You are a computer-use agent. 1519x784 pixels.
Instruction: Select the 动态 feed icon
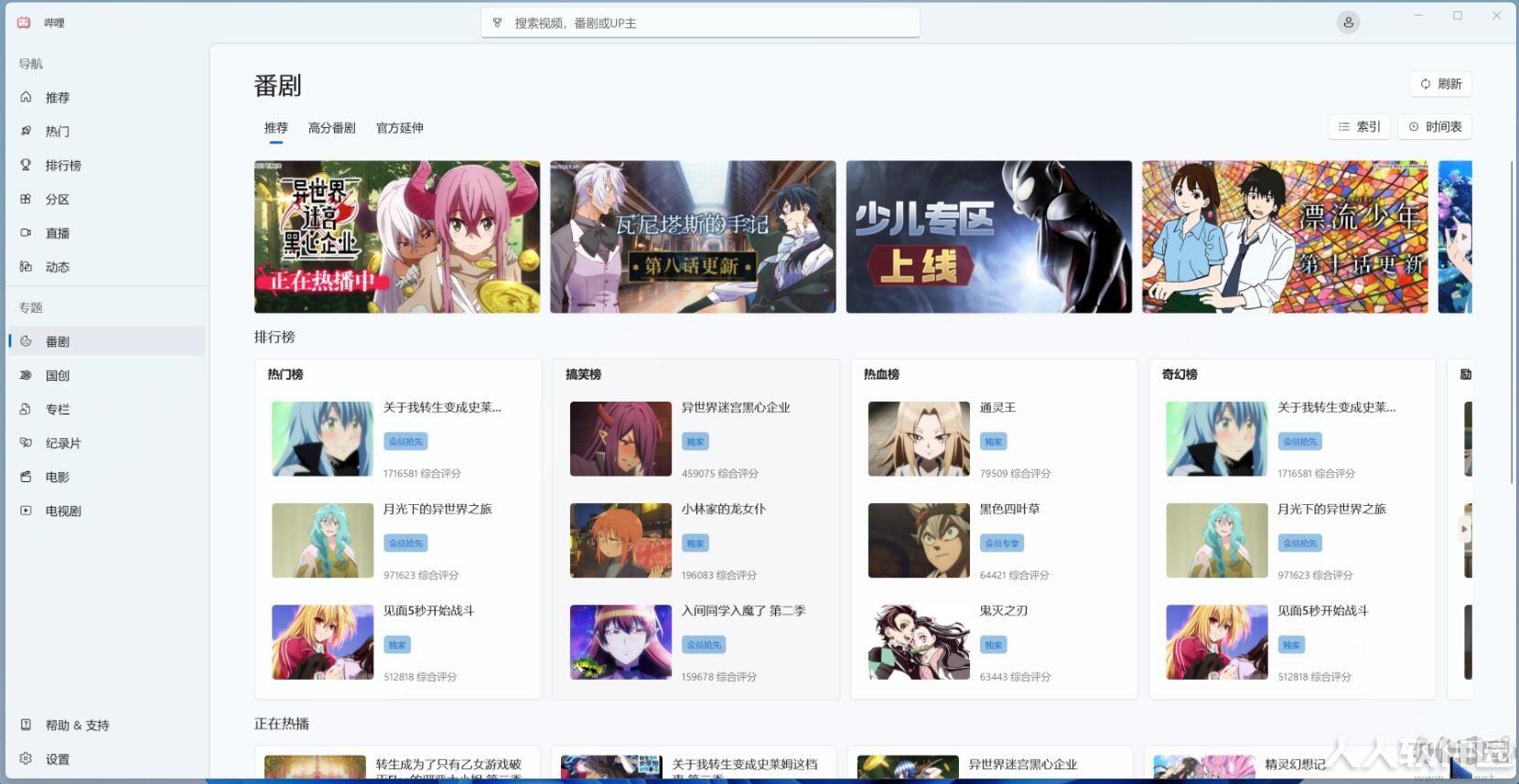(26, 266)
